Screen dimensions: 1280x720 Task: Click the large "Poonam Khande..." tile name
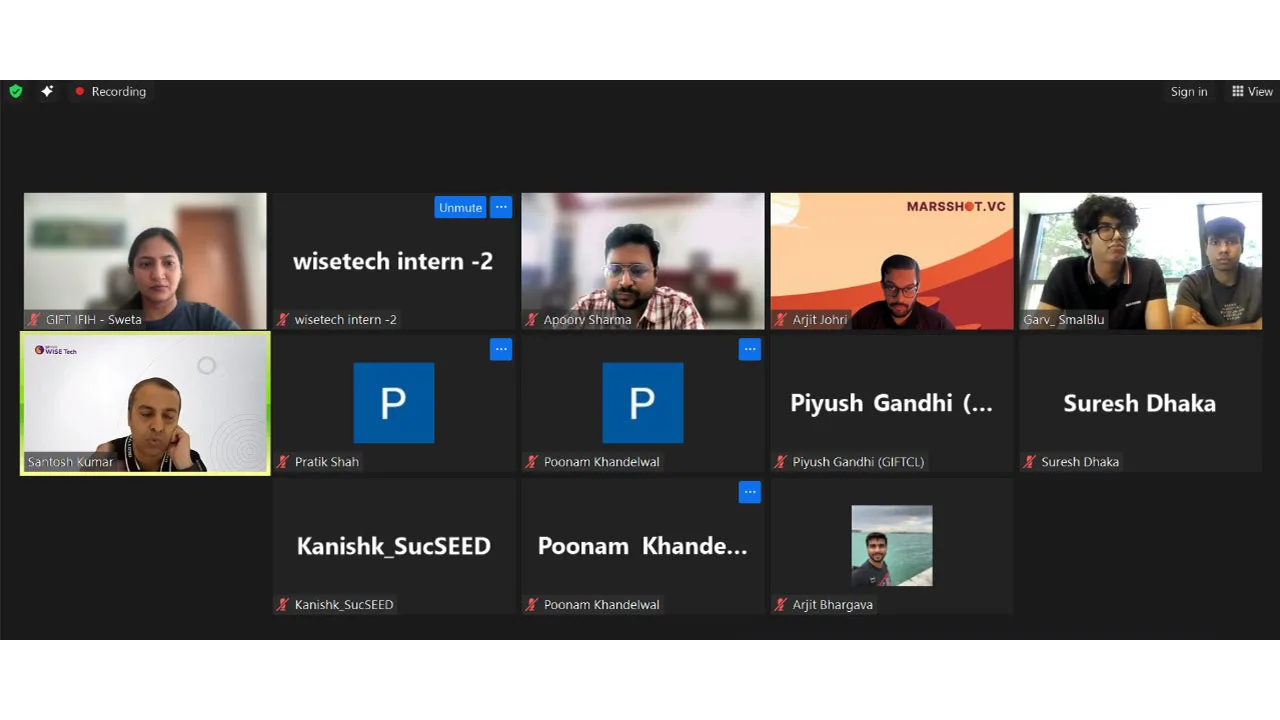[x=643, y=546]
